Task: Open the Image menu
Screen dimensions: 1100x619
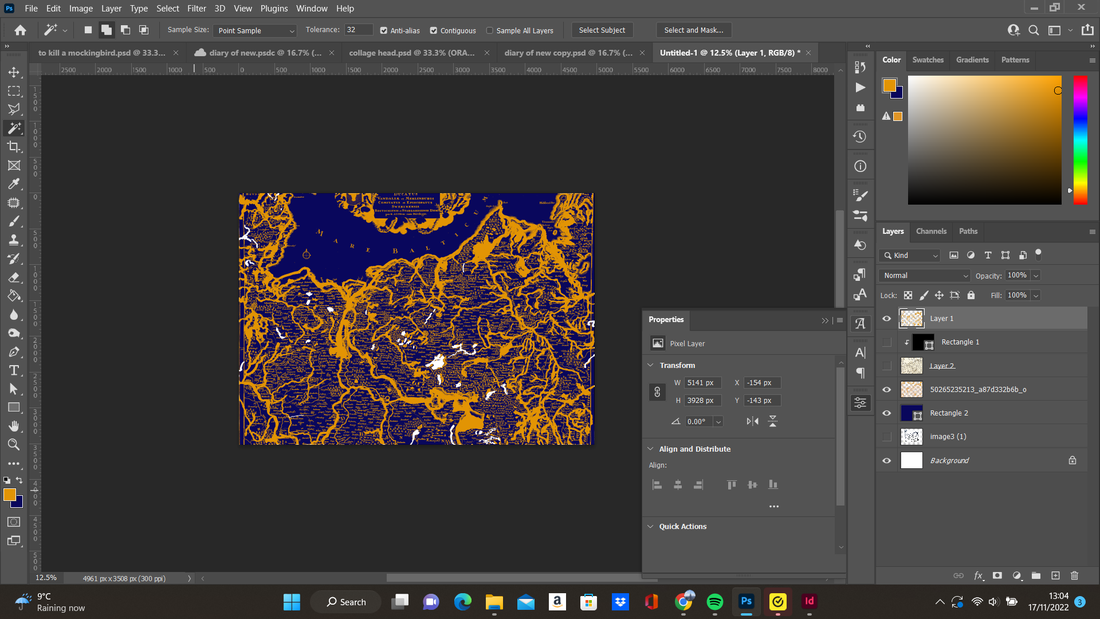Action: click(81, 8)
